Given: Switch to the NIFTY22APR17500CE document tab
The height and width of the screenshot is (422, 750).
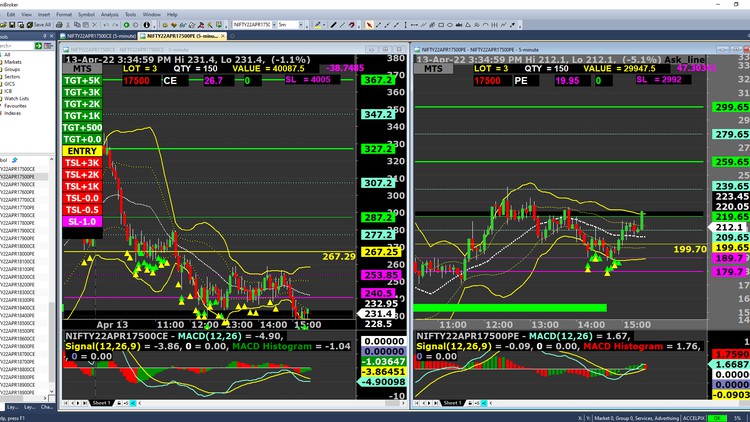Looking at the screenshot, I should tap(98, 36).
